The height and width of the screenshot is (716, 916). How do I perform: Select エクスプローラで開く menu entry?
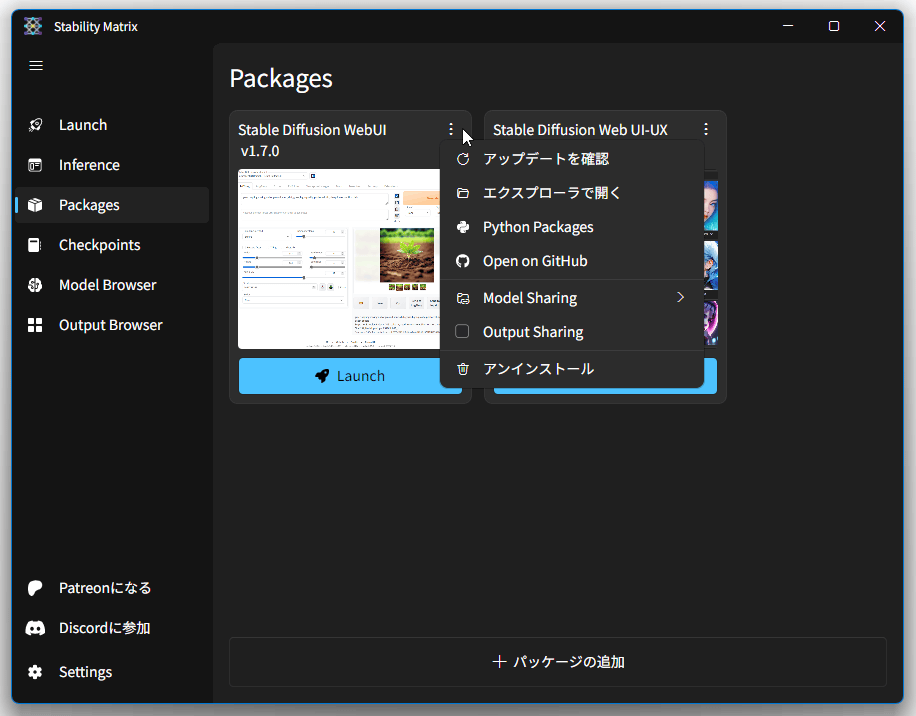[x=572, y=193]
